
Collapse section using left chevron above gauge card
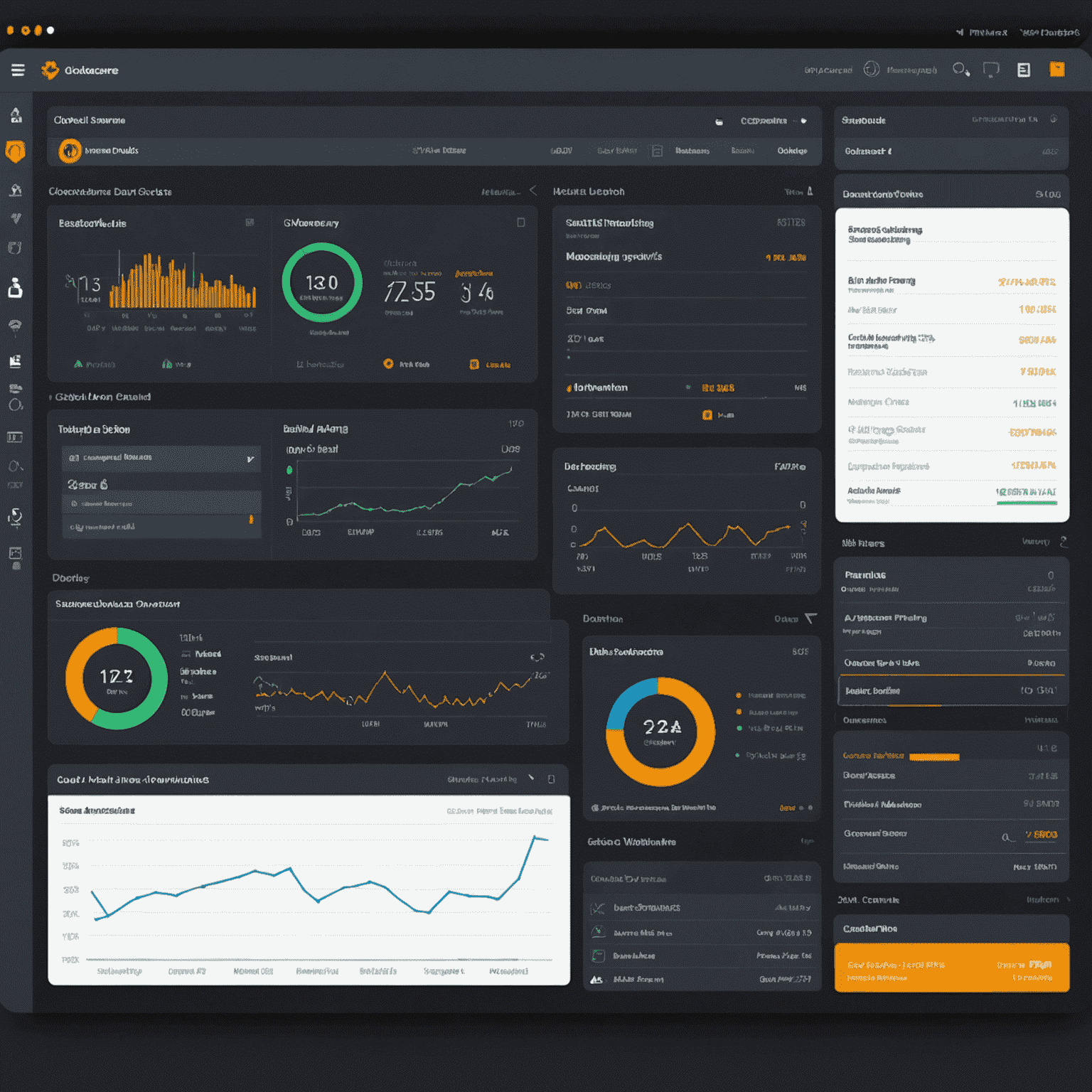533,191
